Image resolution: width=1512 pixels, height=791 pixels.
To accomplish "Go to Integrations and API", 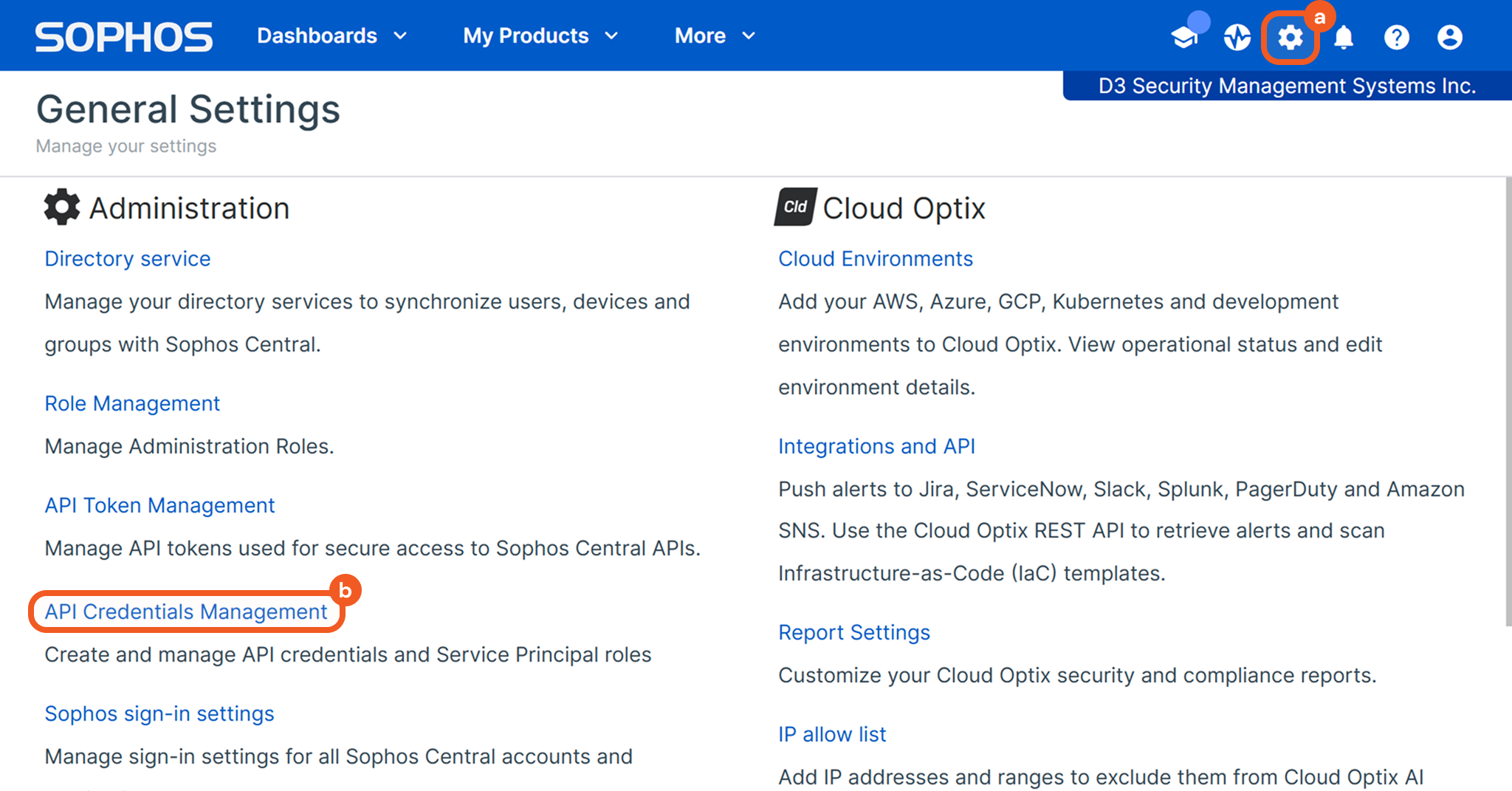I will tap(876, 446).
